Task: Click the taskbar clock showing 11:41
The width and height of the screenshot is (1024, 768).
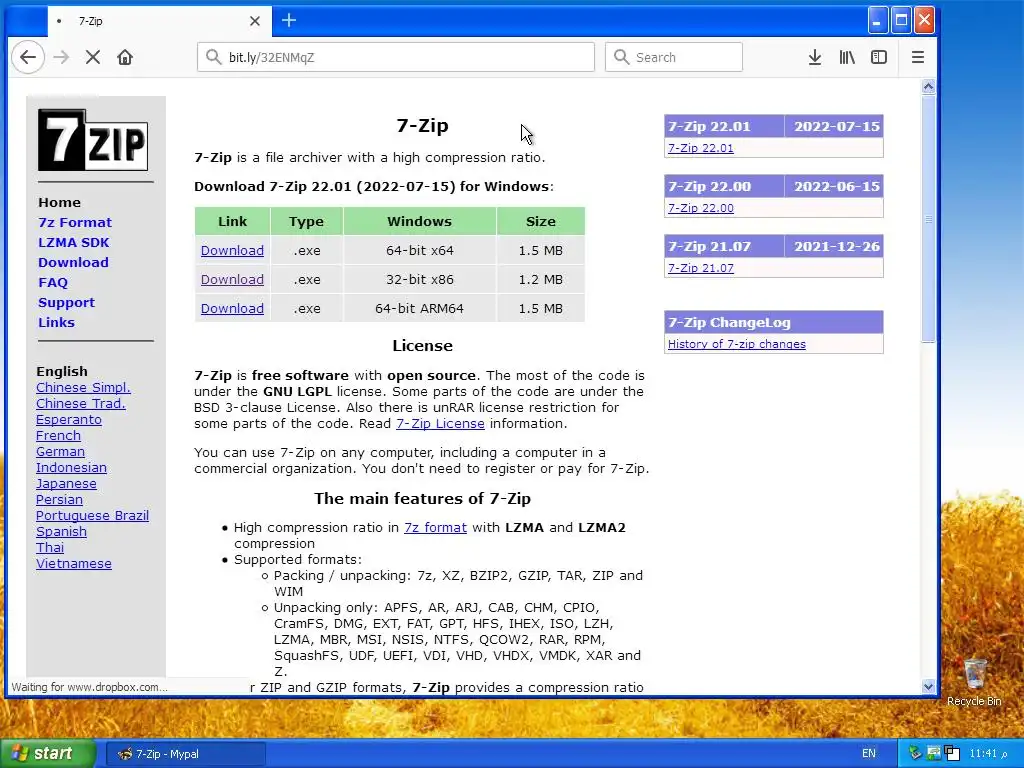Action: pos(988,754)
